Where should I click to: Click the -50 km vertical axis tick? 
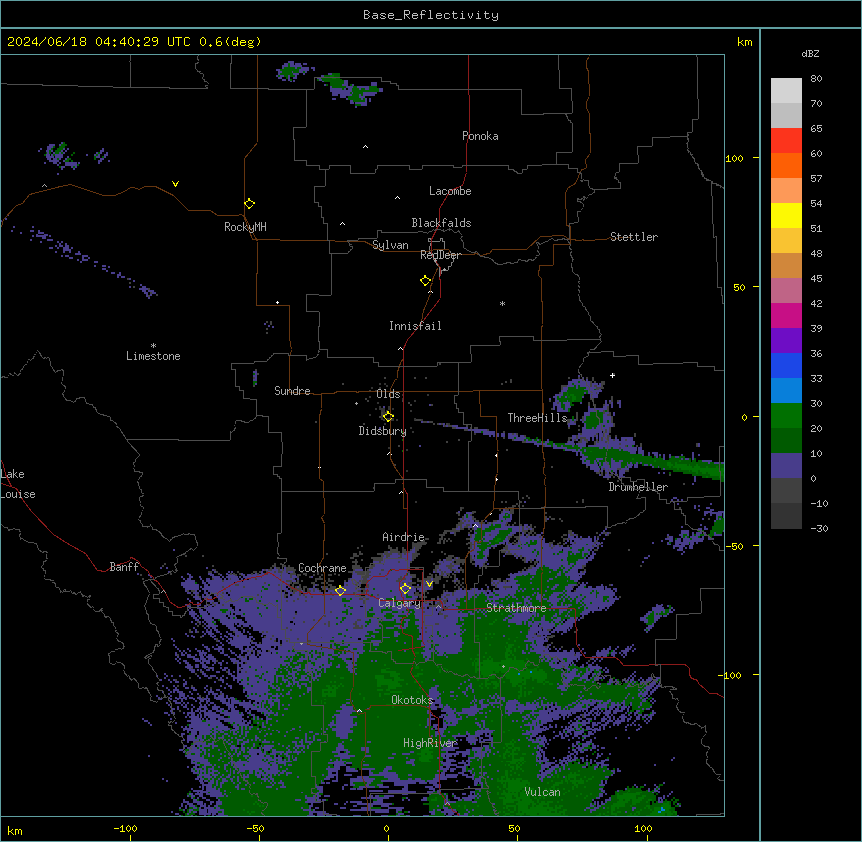734,546
